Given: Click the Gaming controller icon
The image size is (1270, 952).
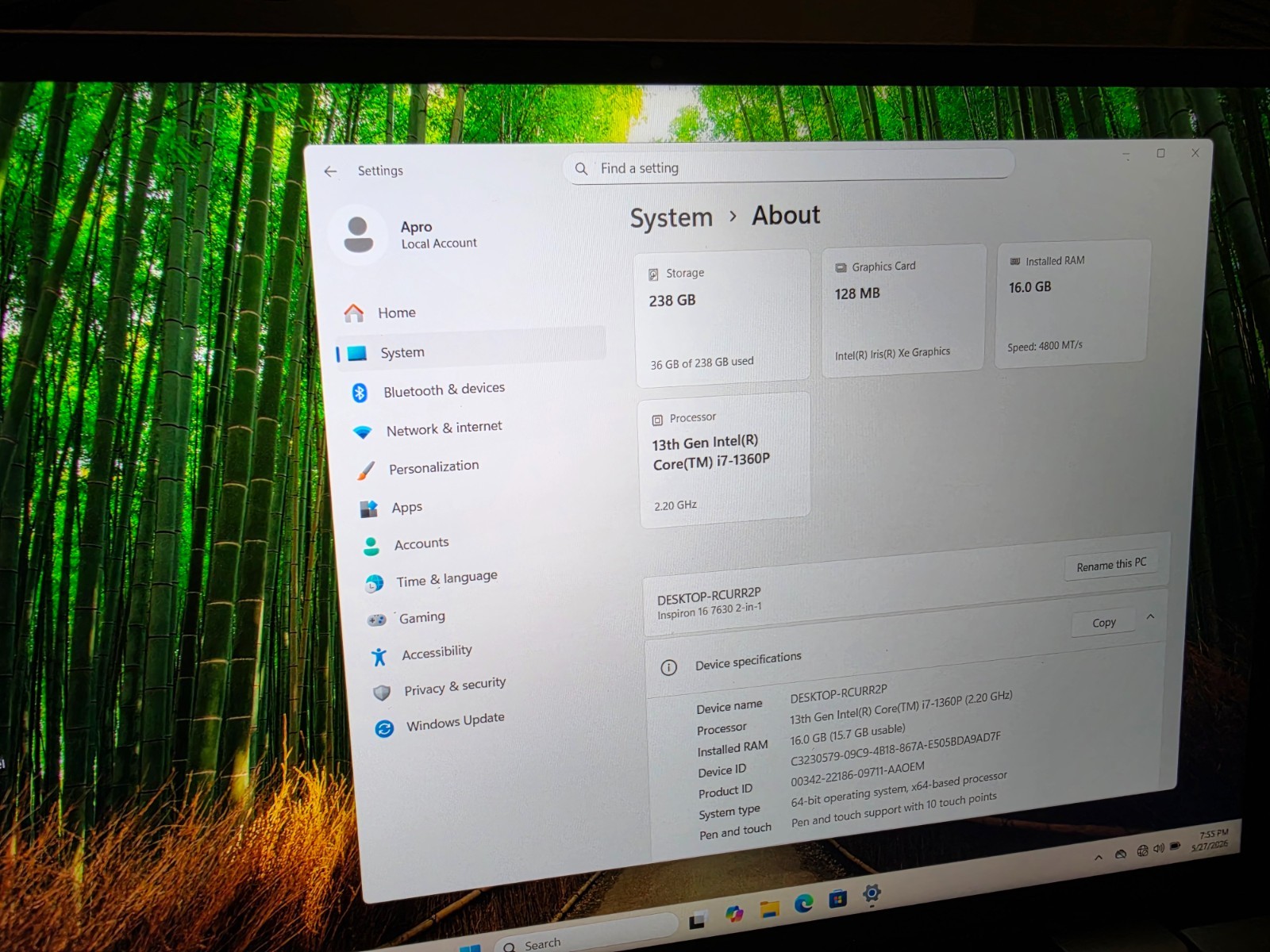Looking at the screenshot, I should tap(376, 620).
